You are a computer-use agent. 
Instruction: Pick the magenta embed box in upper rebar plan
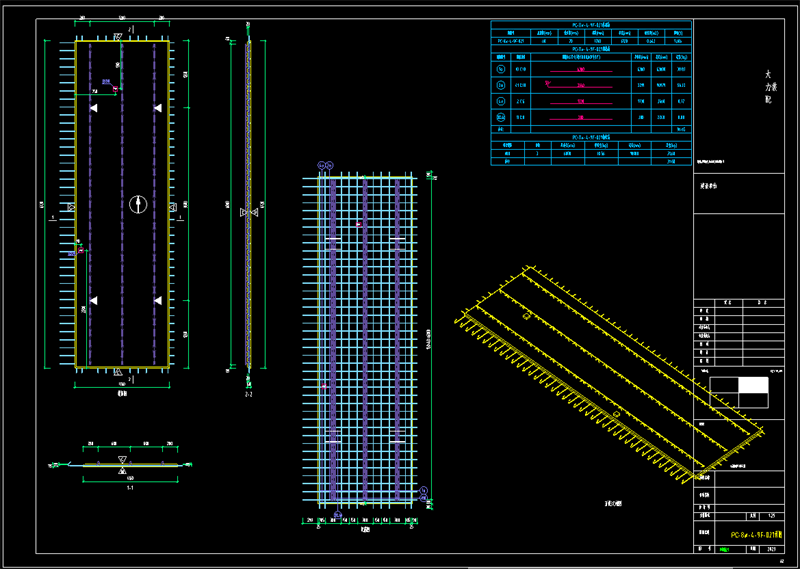click(359, 225)
